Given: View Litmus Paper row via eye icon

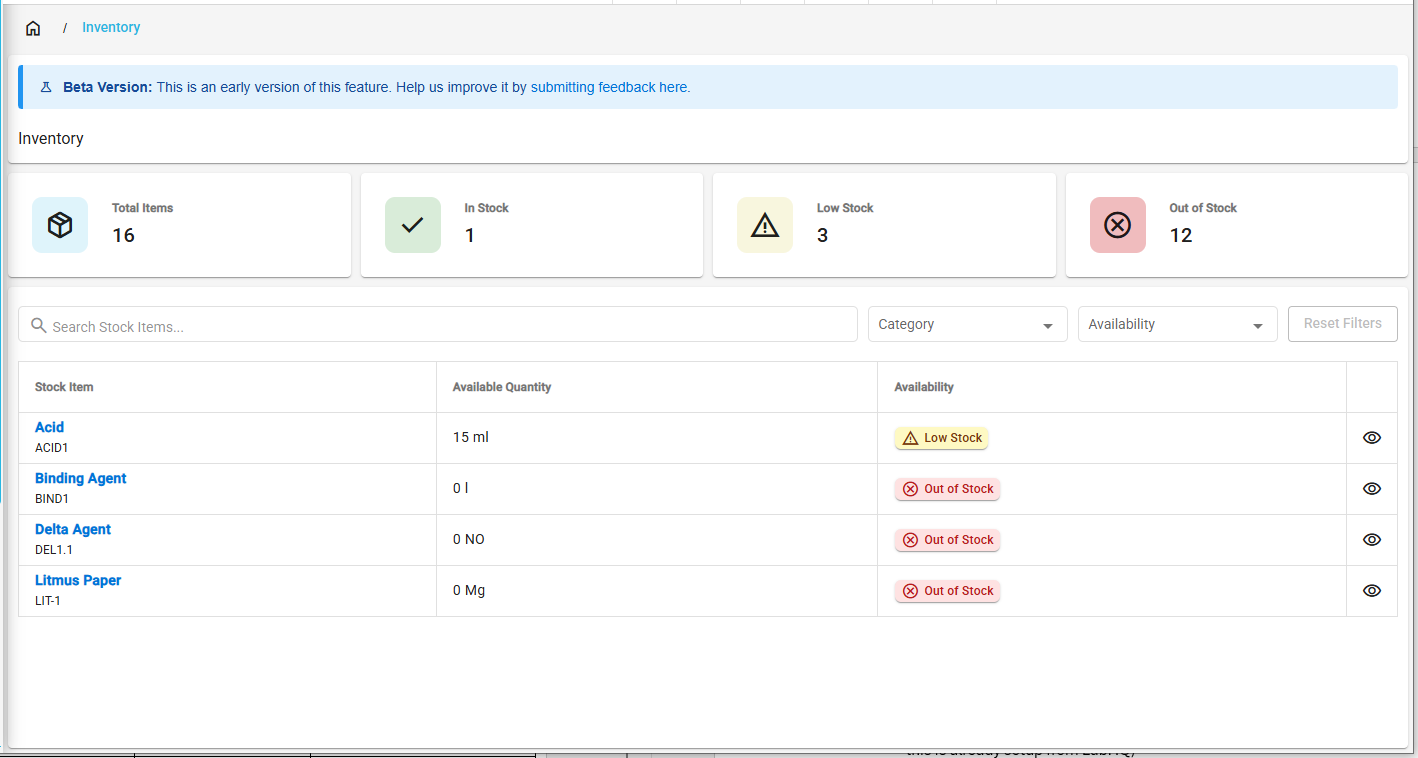Looking at the screenshot, I should pos(1372,591).
